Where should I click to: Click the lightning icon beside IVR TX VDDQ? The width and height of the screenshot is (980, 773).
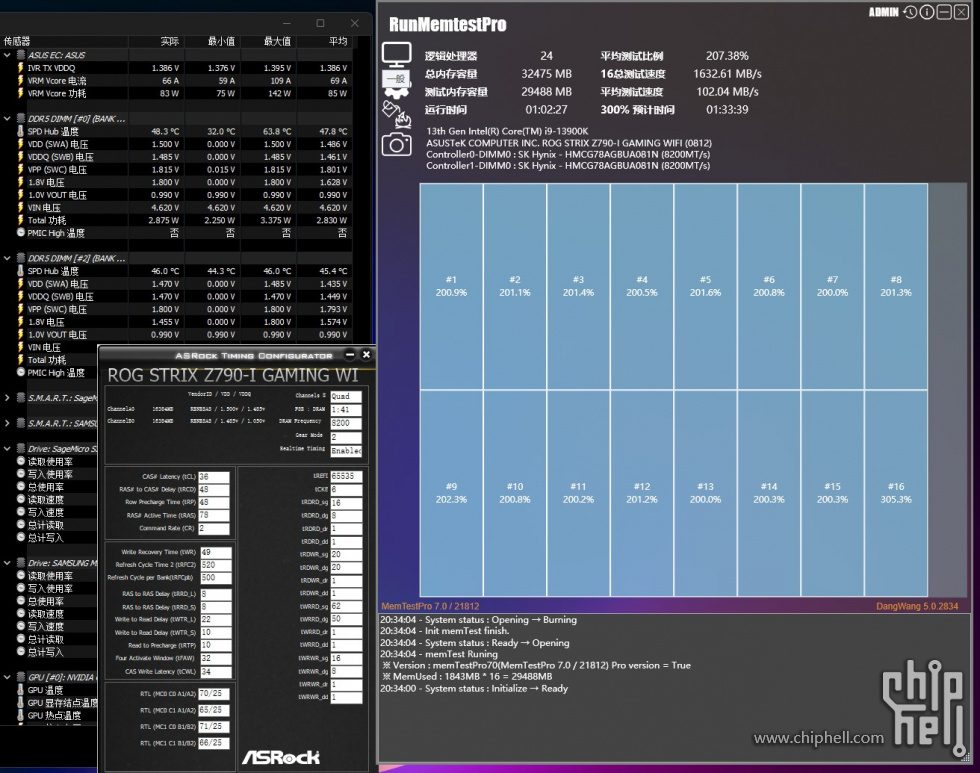[x=21, y=67]
